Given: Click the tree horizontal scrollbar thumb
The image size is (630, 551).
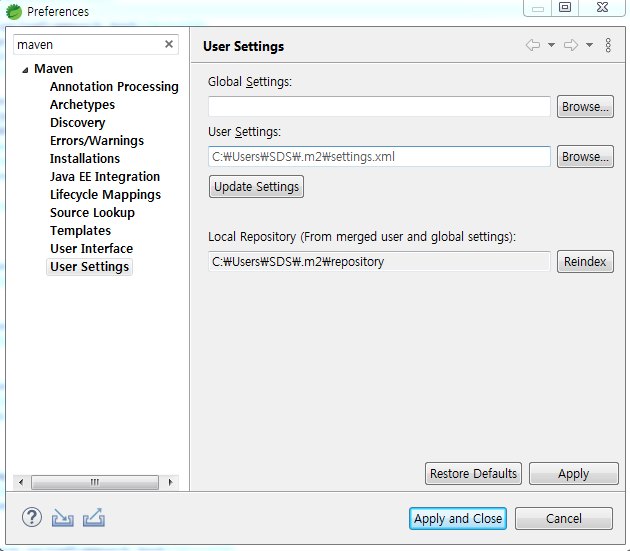Looking at the screenshot, I should [x=95, y=482].
